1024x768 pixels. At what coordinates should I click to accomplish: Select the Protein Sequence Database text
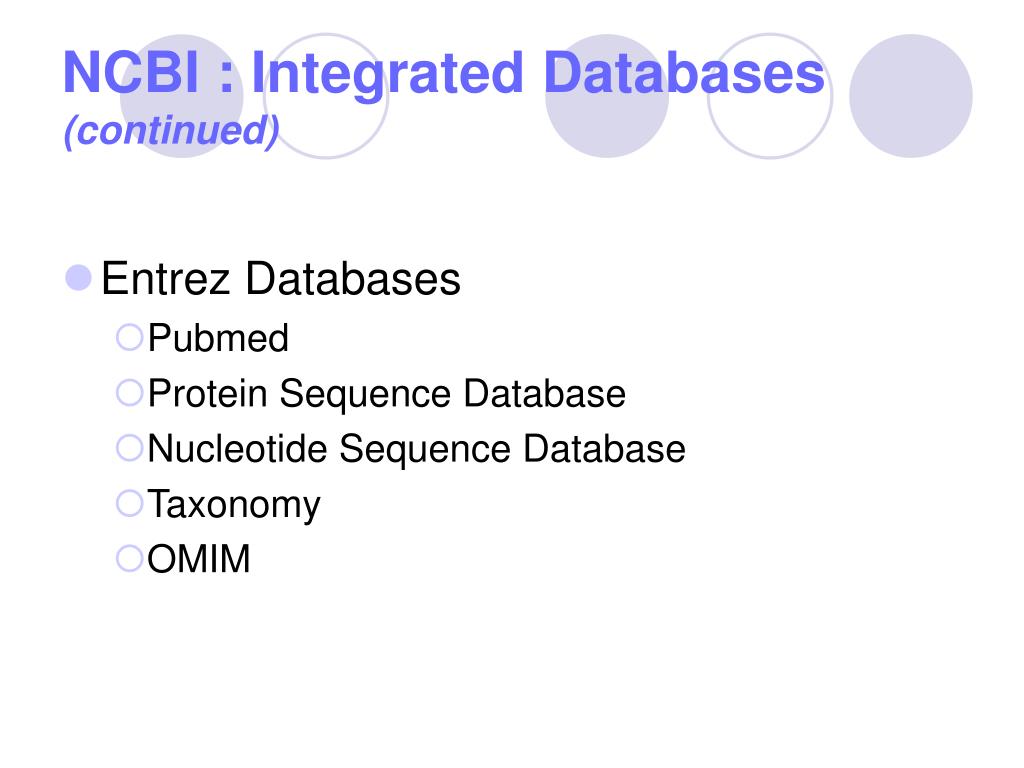coord(387,394)
